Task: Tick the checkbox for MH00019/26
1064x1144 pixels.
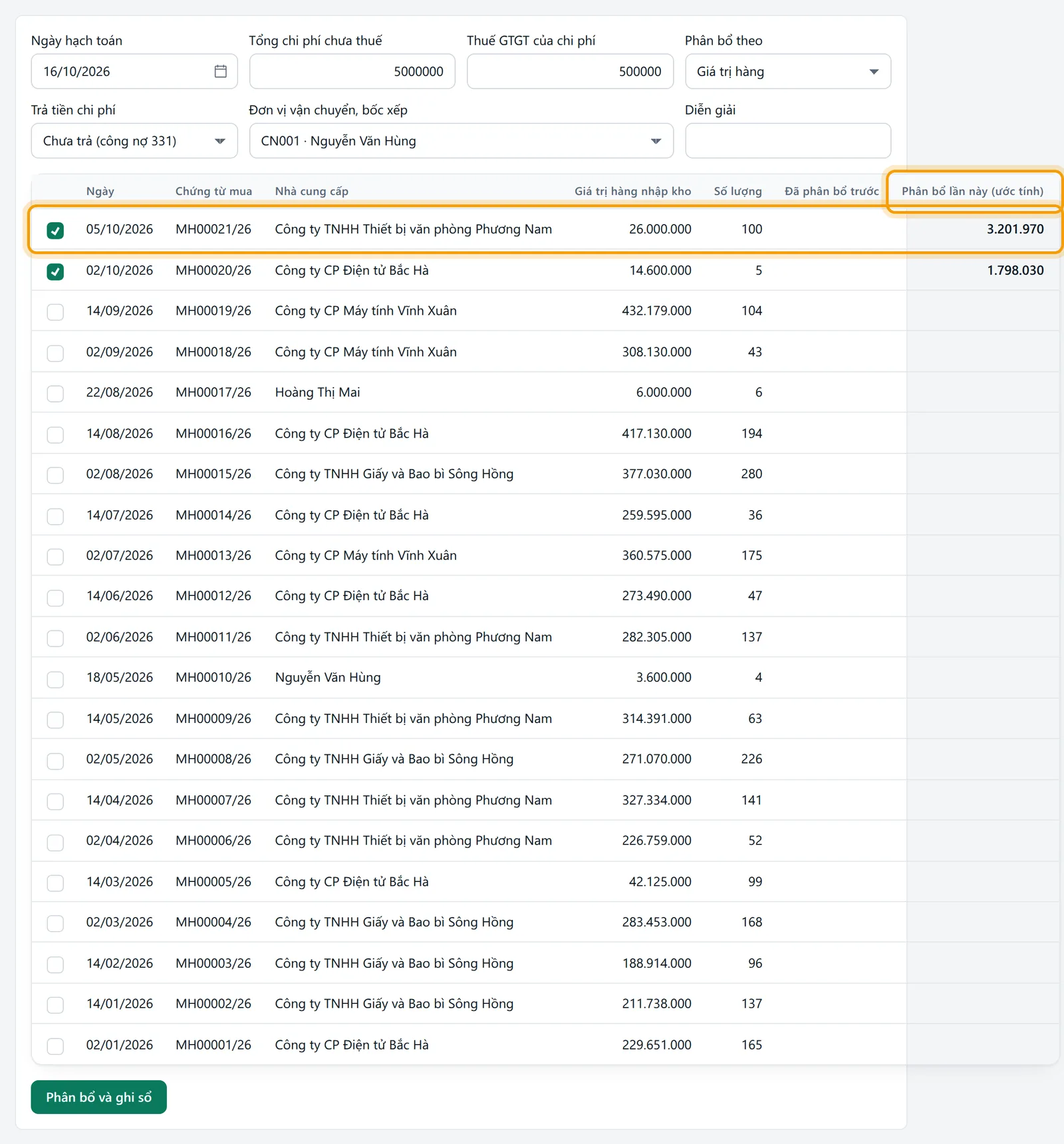Action: click(55, 312)
